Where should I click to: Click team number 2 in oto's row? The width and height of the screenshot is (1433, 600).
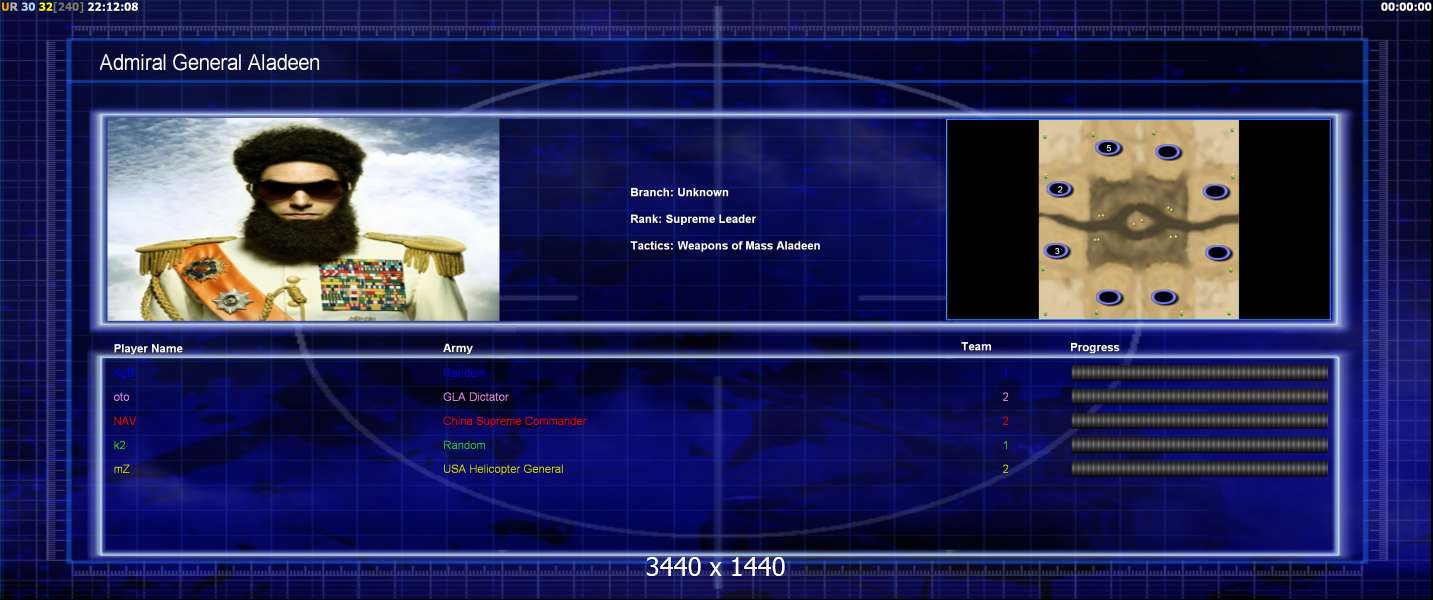click(x=1005, y=397)
